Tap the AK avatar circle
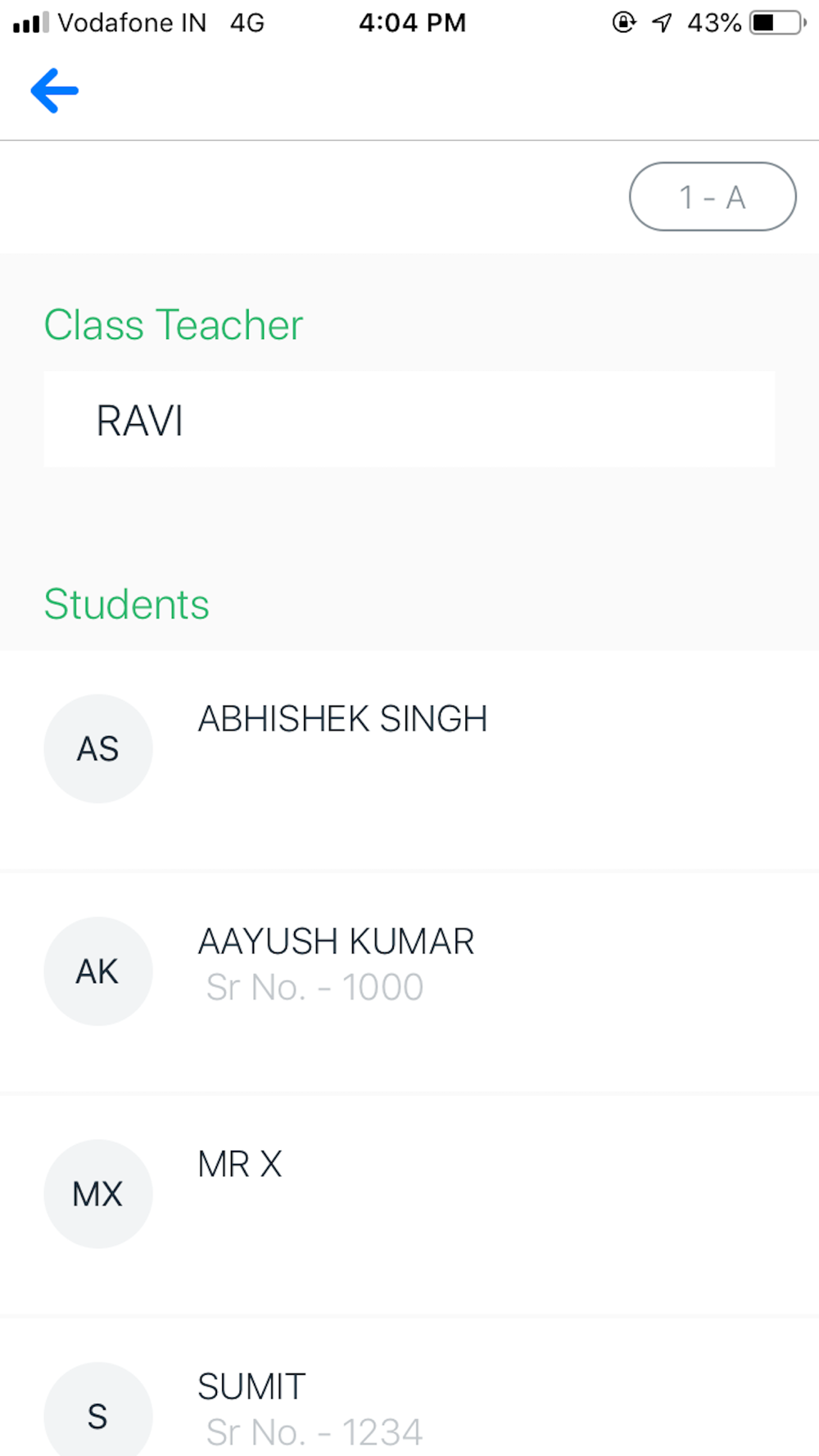The width and height of the screenshot is (819, 1456). (x=98, y=971)
